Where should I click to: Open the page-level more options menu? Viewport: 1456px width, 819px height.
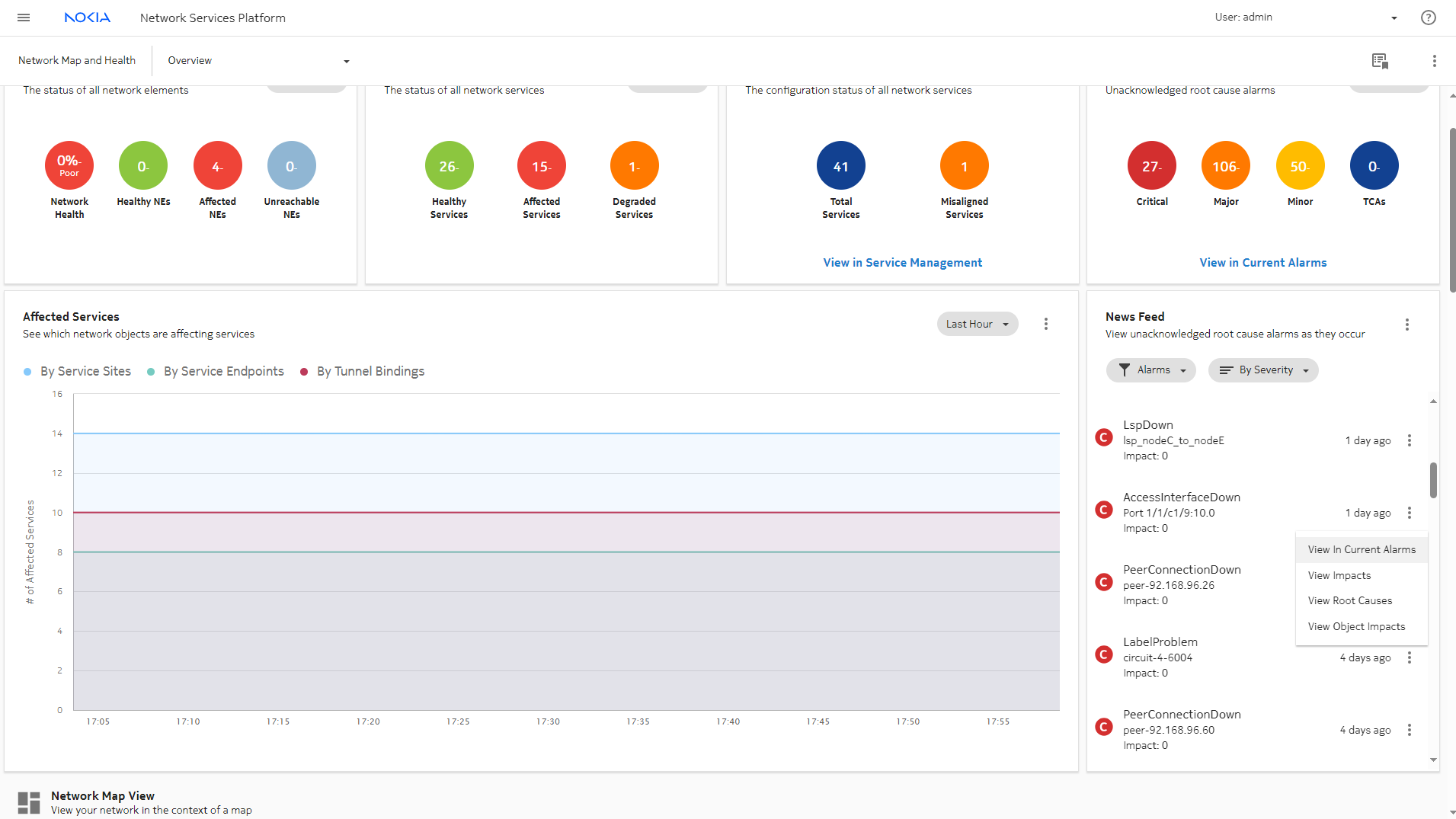[1434, 61]
